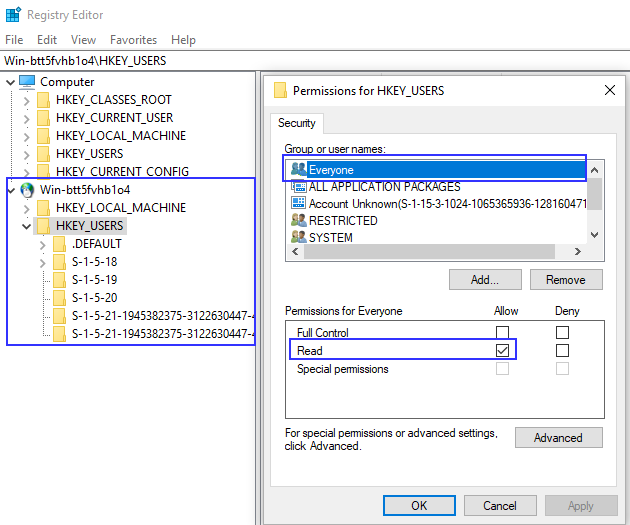Viewport: 630px width, 525px height.
Task: Select the Account Unknown entry
Action: (x=437, y=203)
